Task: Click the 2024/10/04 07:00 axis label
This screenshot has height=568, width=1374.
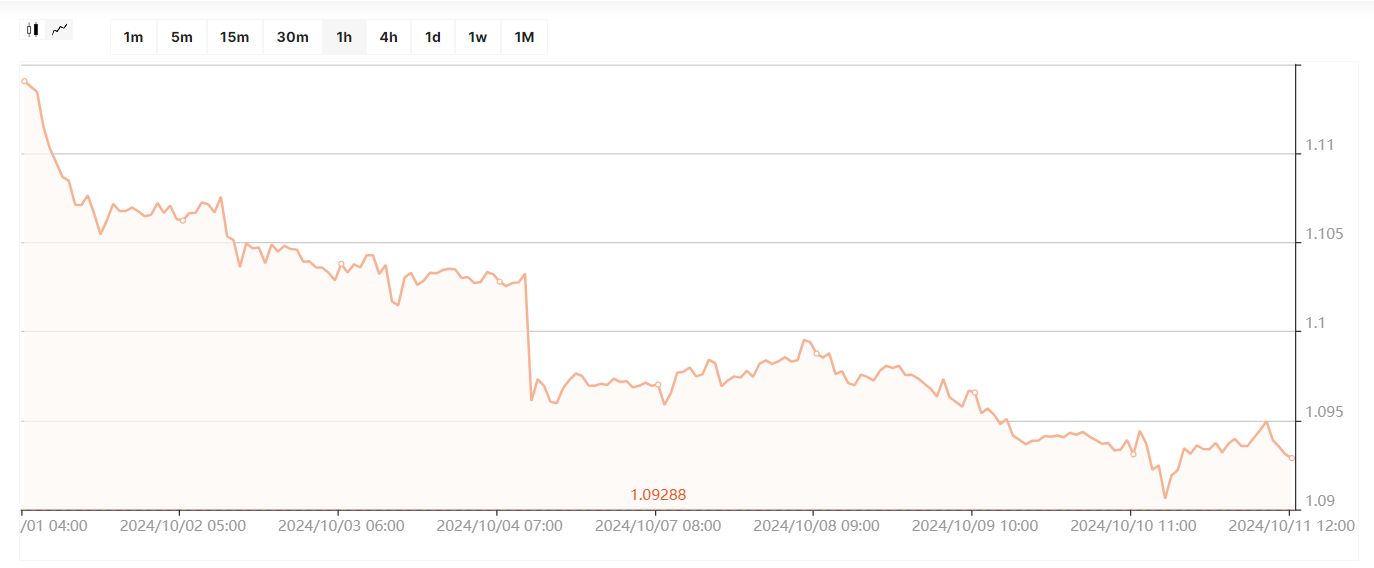Action: tap(499, 525)
